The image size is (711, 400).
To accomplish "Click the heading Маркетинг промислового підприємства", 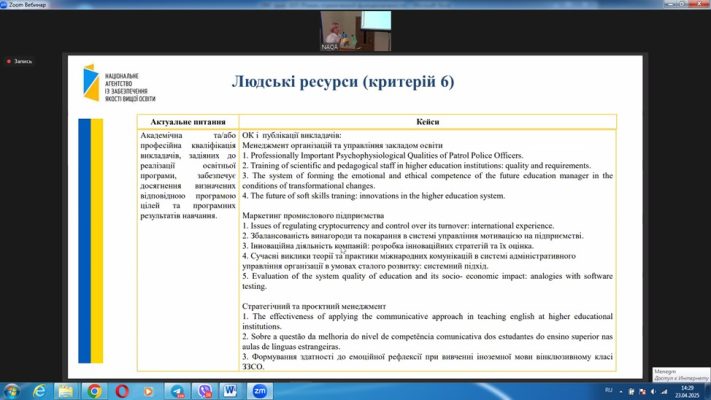I will 313,215.
